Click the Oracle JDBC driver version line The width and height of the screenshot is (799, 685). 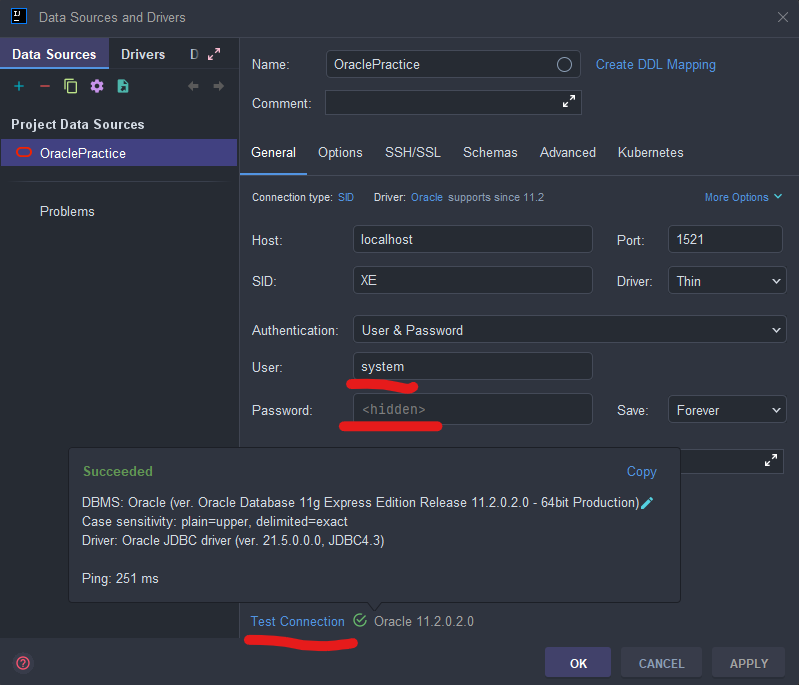233,540
